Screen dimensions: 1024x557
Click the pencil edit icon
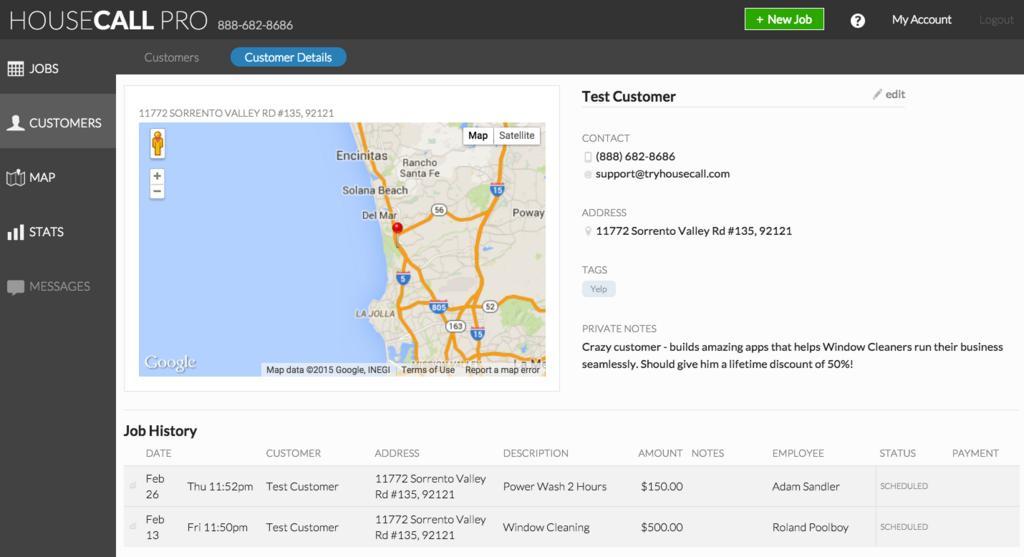click(877, 94)
